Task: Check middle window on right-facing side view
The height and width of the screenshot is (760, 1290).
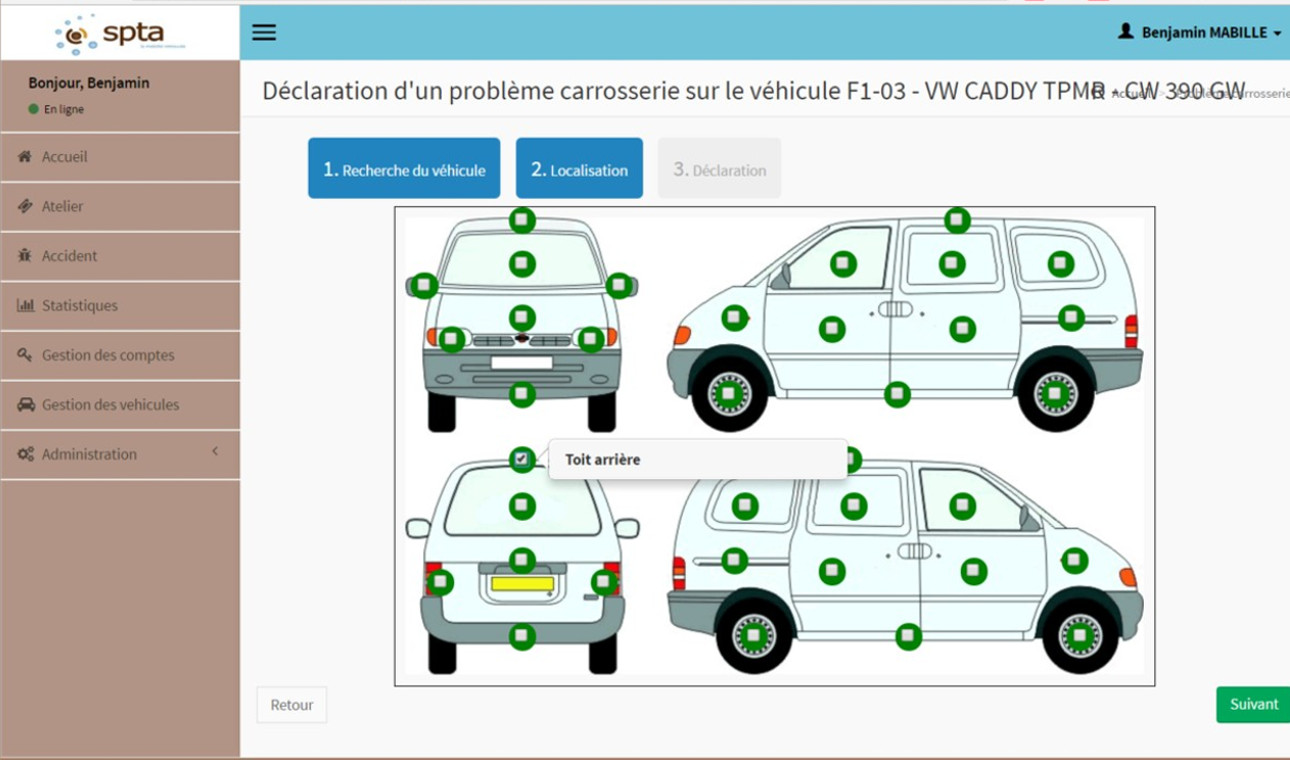Action: [853, 506]
